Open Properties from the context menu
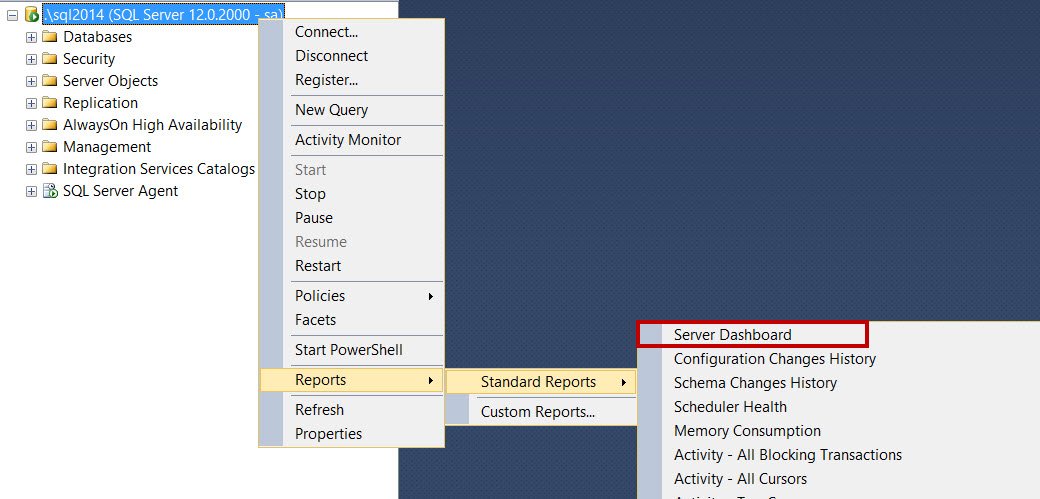Viewport: 1040px width, 499px height. [352, 434]
